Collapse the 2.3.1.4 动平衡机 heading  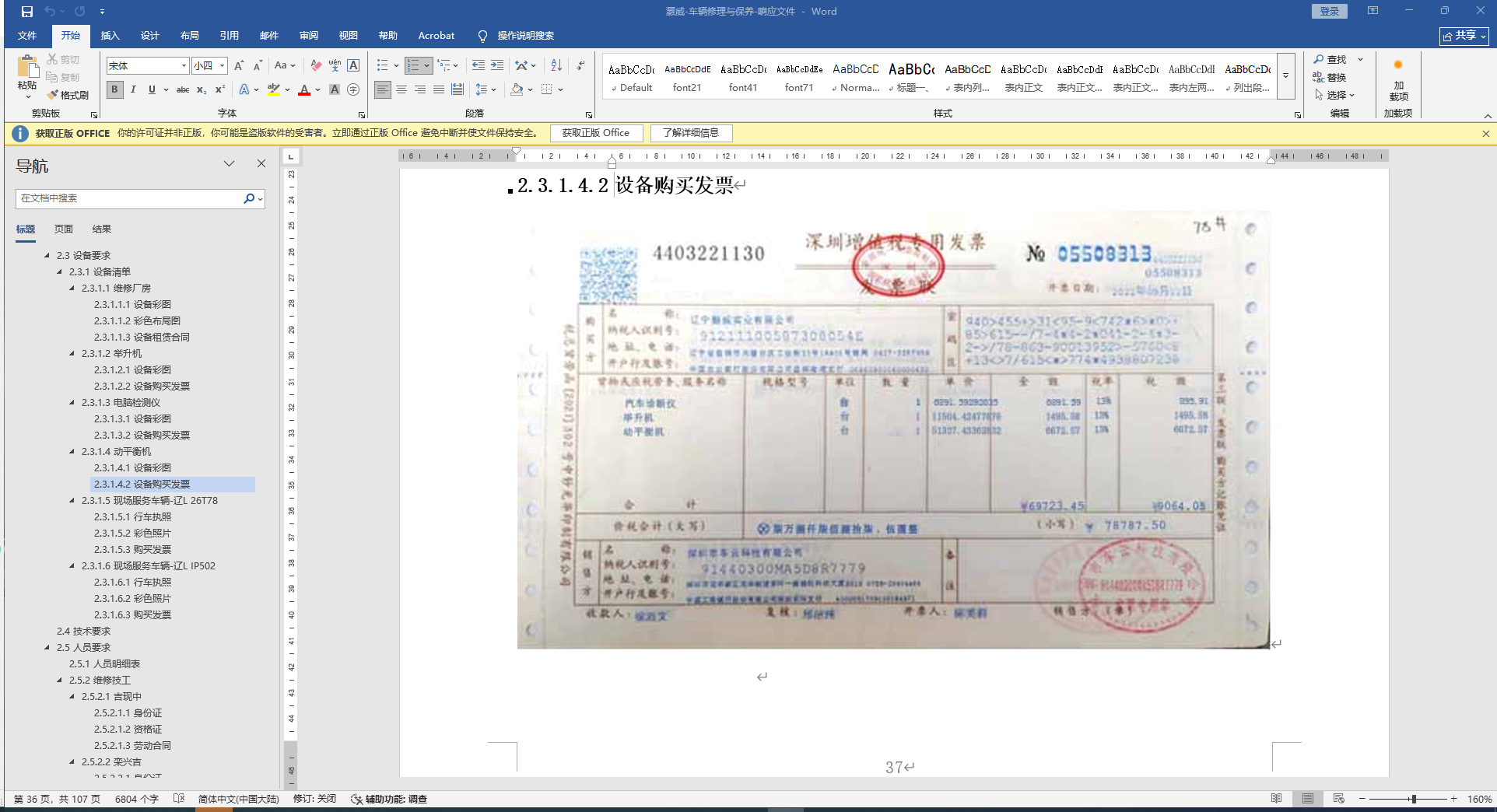(x=72, y=451)
